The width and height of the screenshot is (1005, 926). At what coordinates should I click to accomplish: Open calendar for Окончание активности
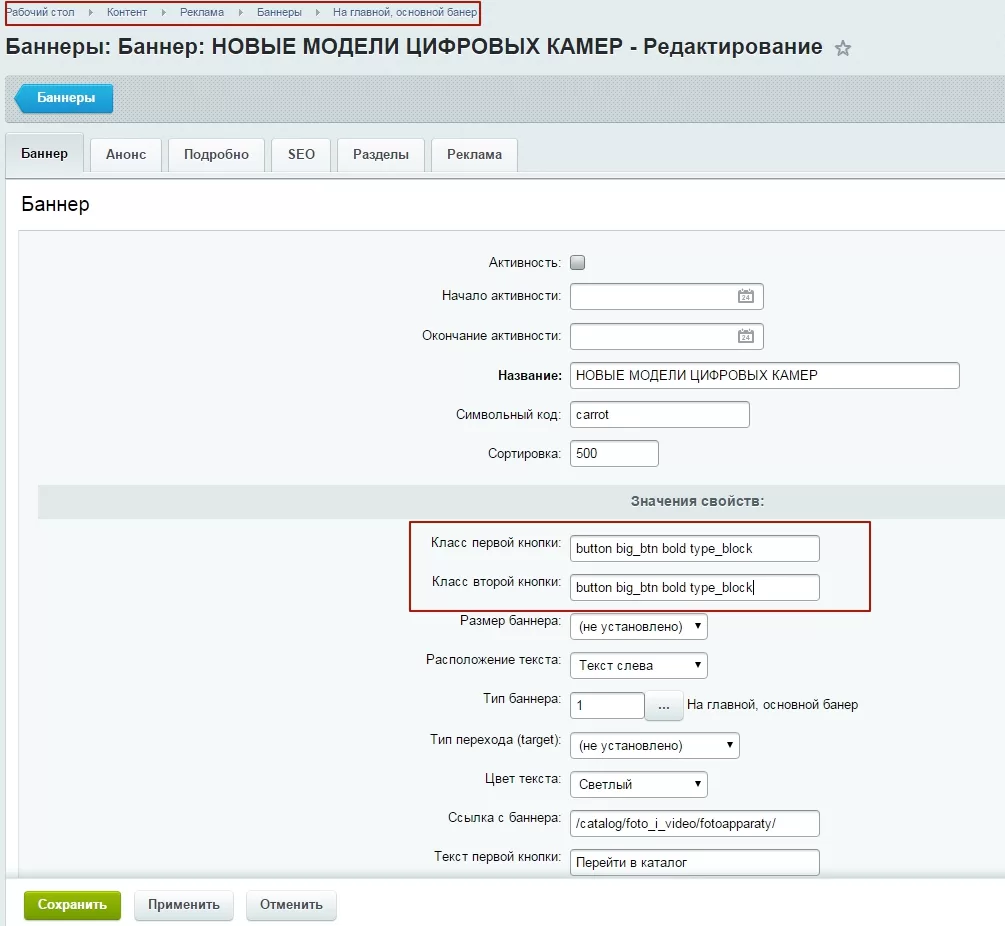tap(745, 336)
